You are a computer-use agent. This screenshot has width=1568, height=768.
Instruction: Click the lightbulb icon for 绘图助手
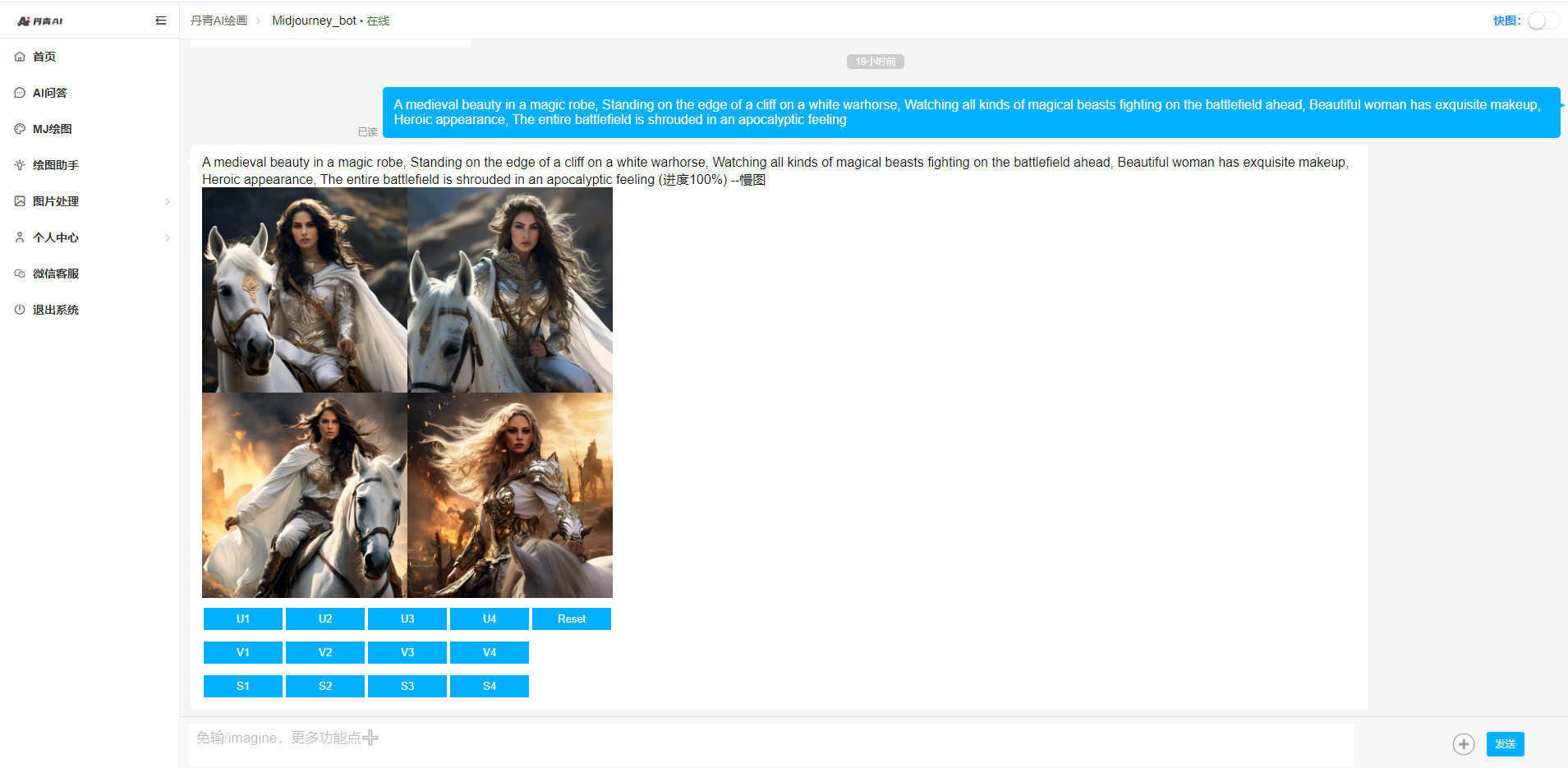tap(20, 165)
